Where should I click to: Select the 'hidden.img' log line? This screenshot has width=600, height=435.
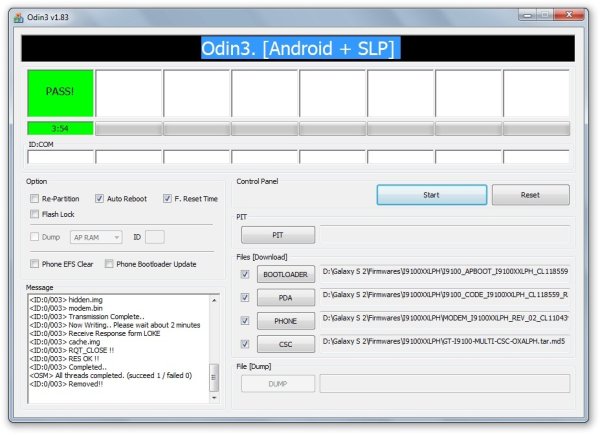click(66, 300)
